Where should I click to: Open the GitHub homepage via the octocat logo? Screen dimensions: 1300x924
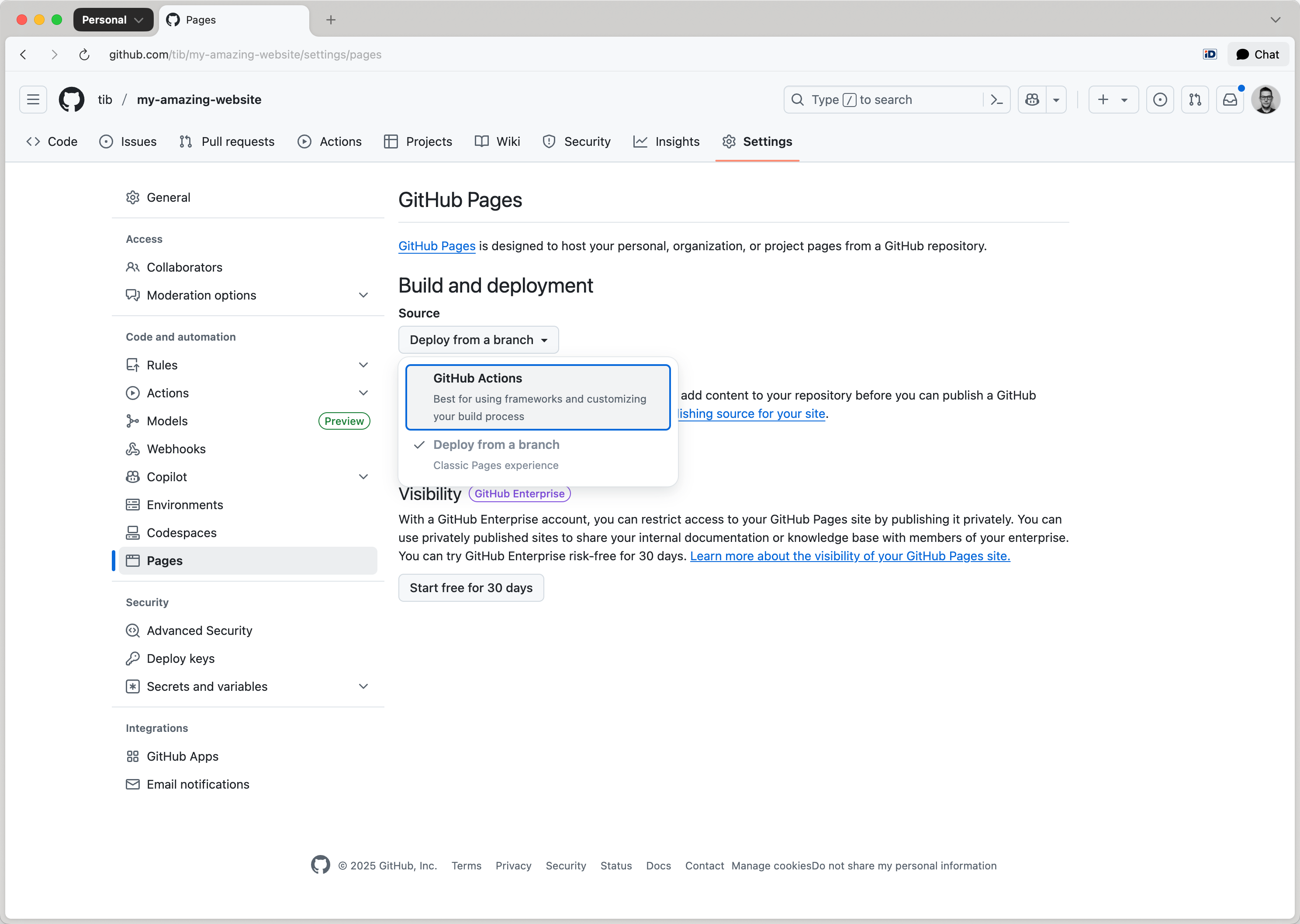[x=71, y=99]
